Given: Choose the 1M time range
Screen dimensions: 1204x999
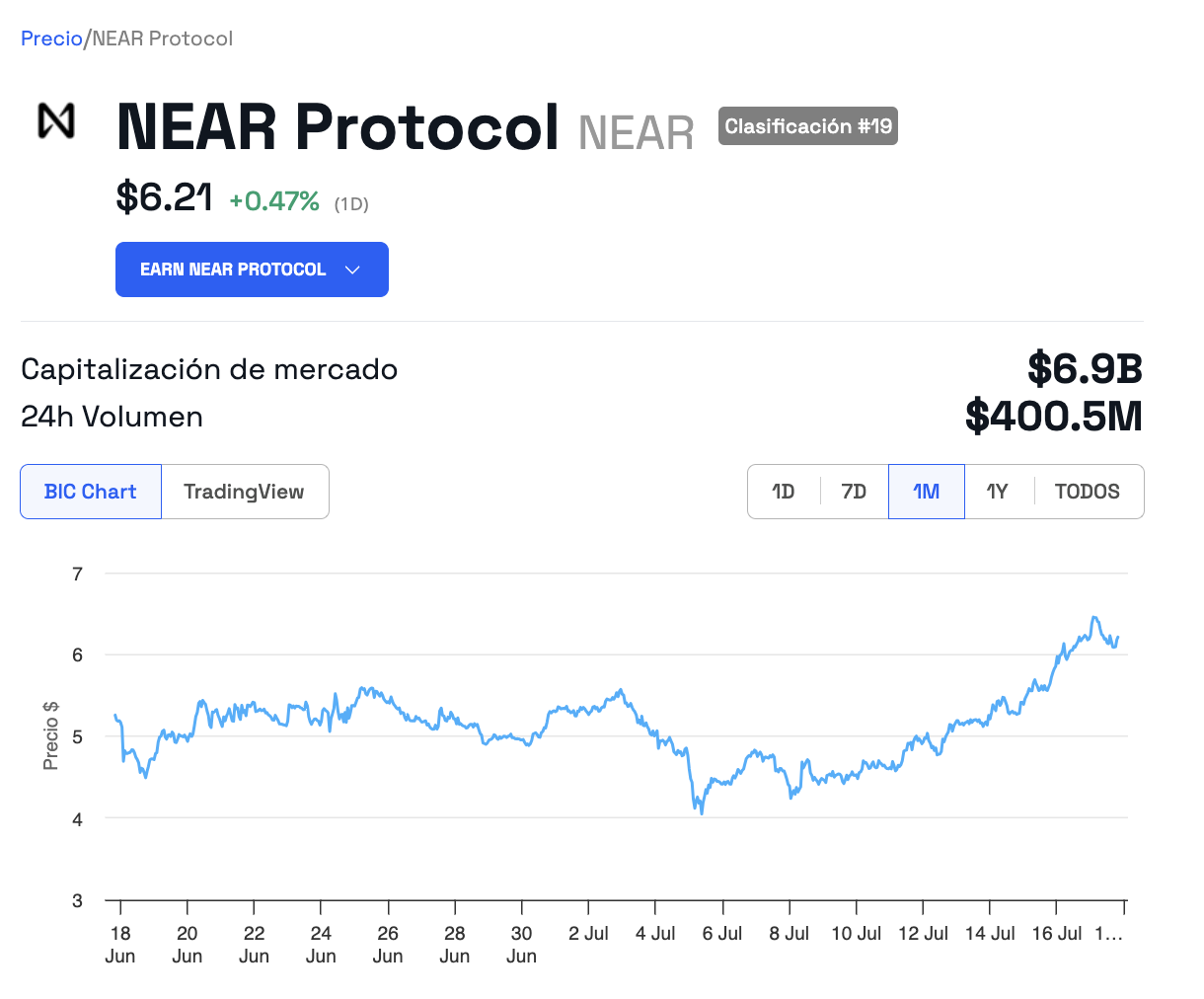Looking at the screenshot, I should click(926, 492).
